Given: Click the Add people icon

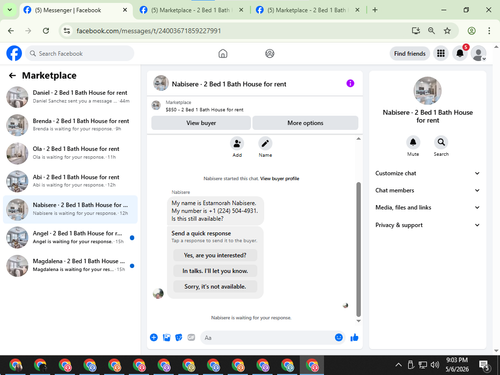Looking at the screenshot, I should (x=237, y=144).
